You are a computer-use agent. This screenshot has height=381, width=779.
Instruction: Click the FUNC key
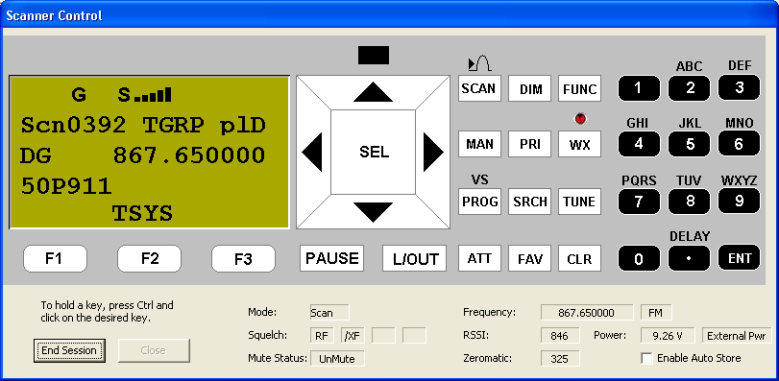[579, 89]
